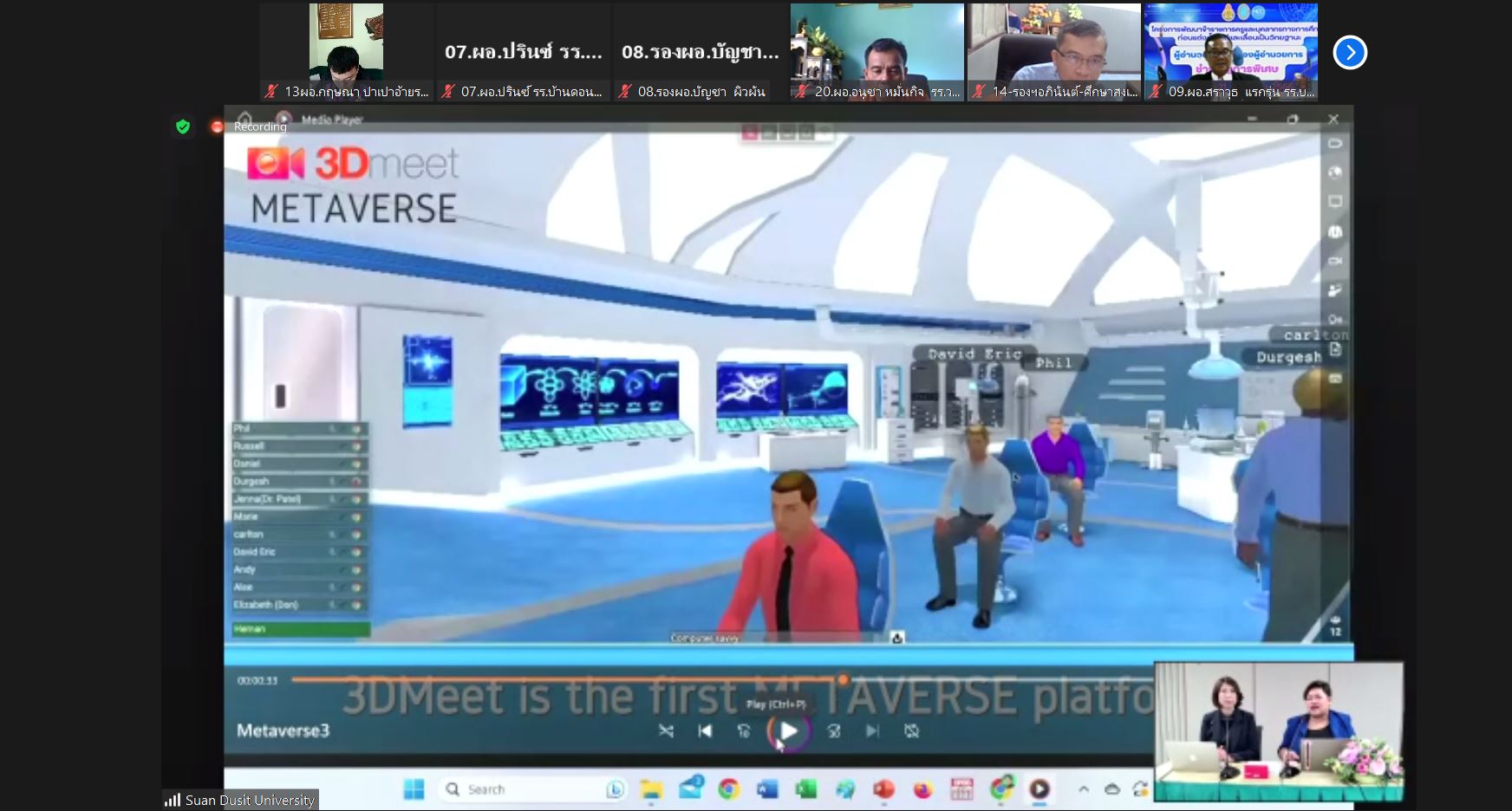Click the document icon in 3DMeet sidebar
The image size is (1512, 811).
tap(1335, 349)
